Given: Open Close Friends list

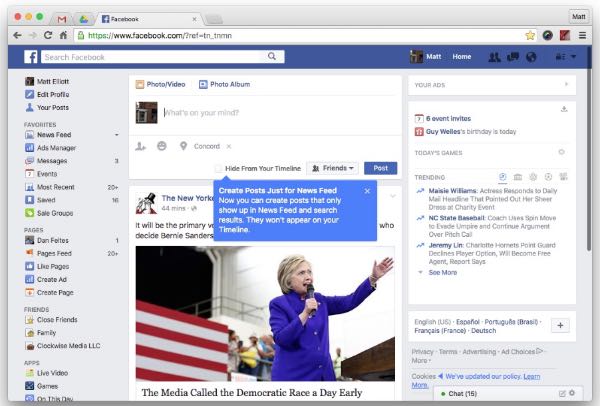Looking at the screenshot, I should (51, 320).
